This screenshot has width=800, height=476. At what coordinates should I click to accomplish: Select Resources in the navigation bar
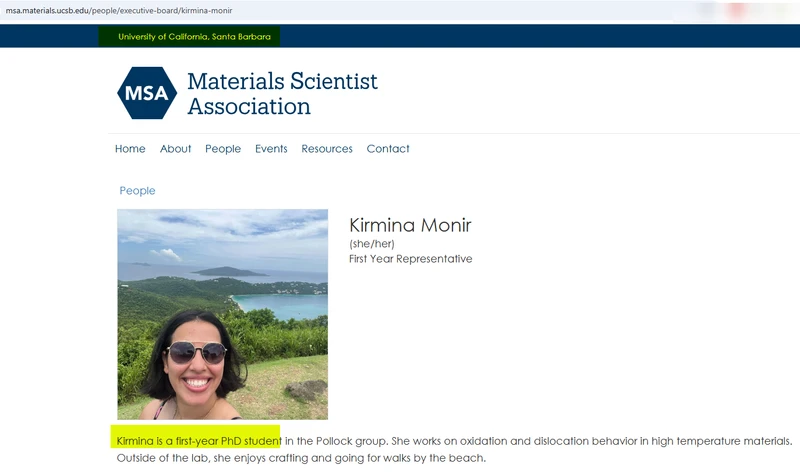pyautogui.click(x=327, y=149)
